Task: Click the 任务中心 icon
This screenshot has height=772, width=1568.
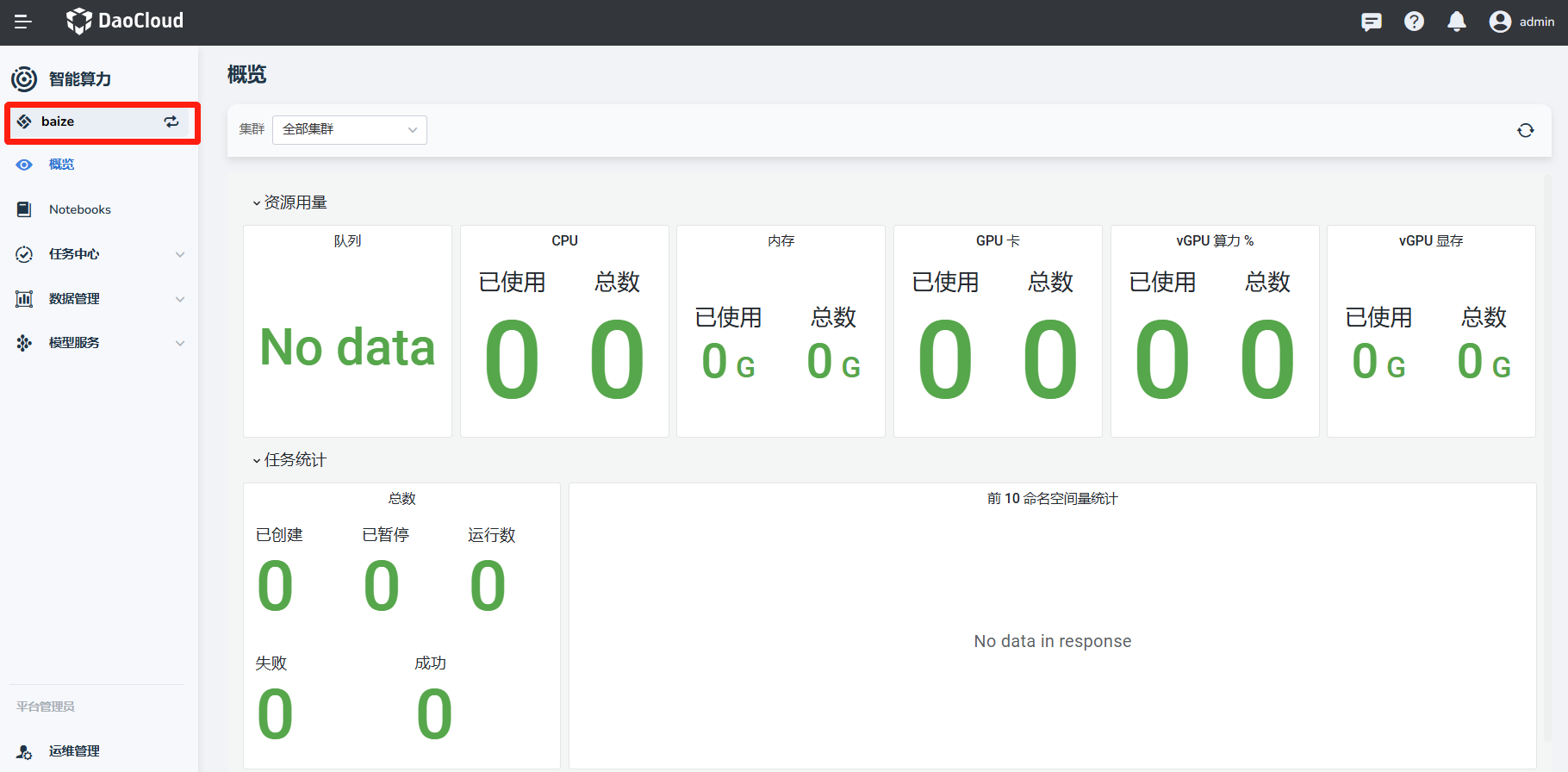Action: pyautogui.click(x=24, y=254)
